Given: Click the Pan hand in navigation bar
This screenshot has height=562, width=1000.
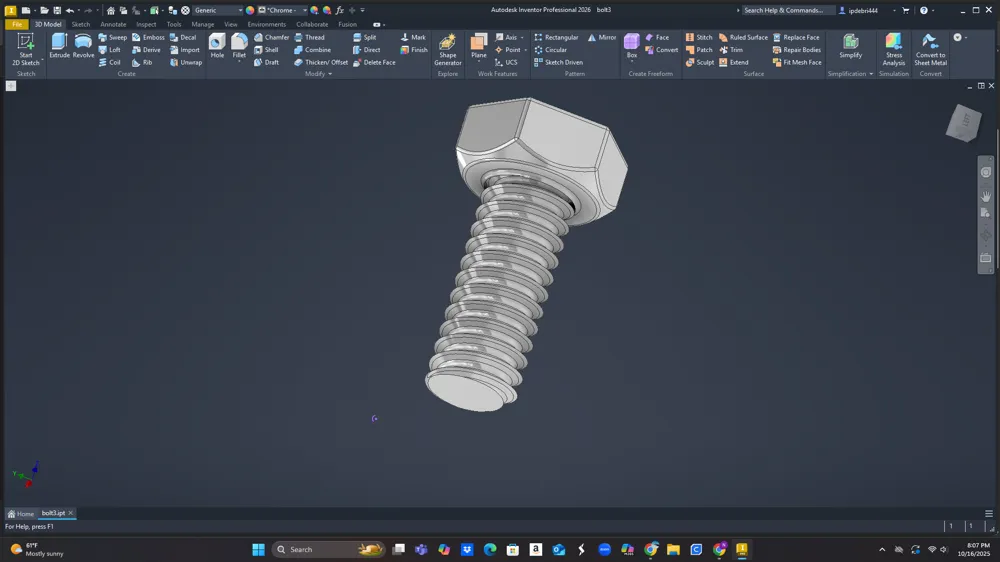Looking at the screenshot, I should [x=986, y=196].
